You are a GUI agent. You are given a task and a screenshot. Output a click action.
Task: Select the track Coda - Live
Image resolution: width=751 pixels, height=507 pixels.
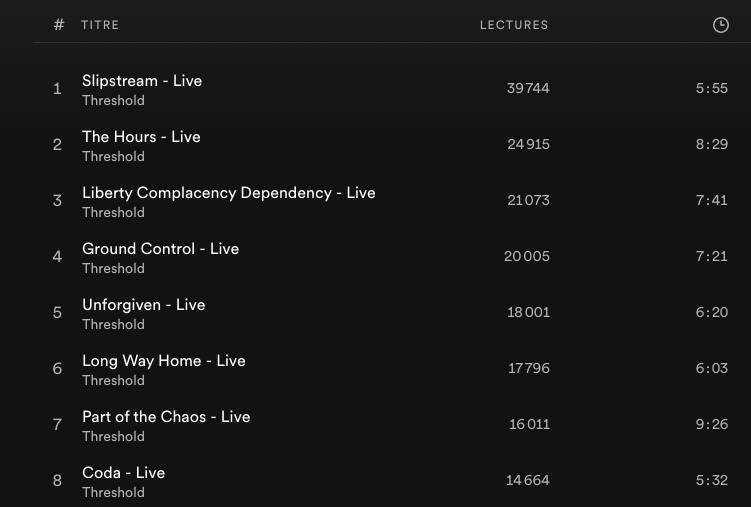123,473
